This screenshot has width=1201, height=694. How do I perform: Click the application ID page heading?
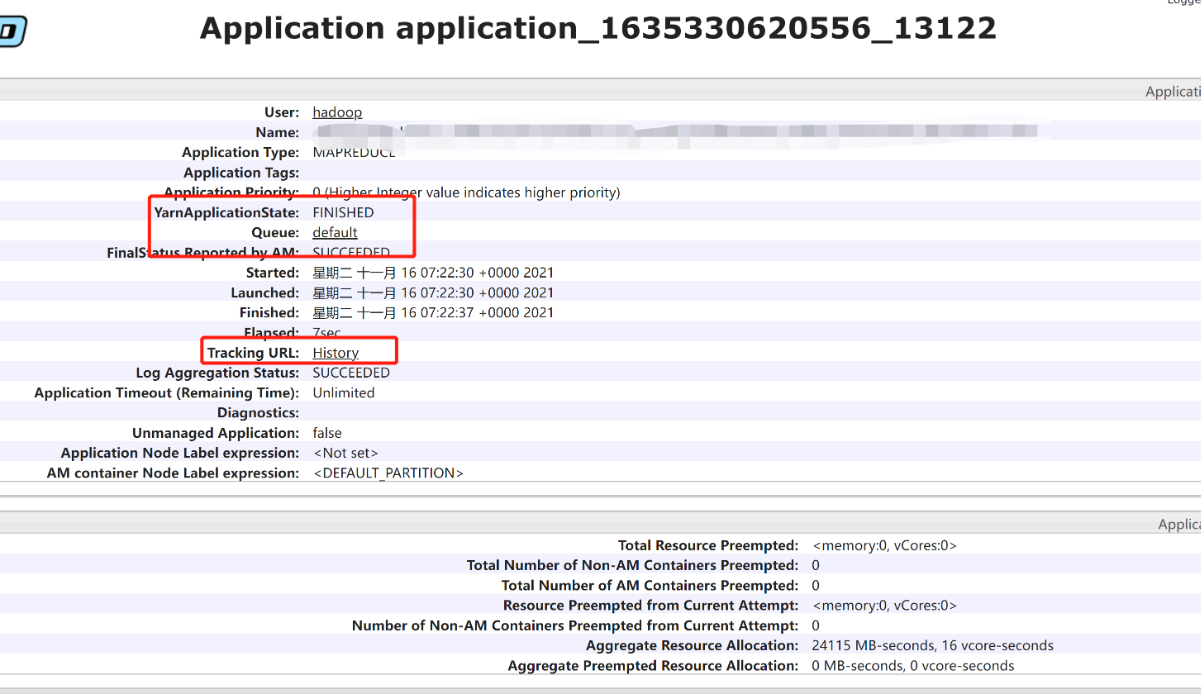coord(598,28)
